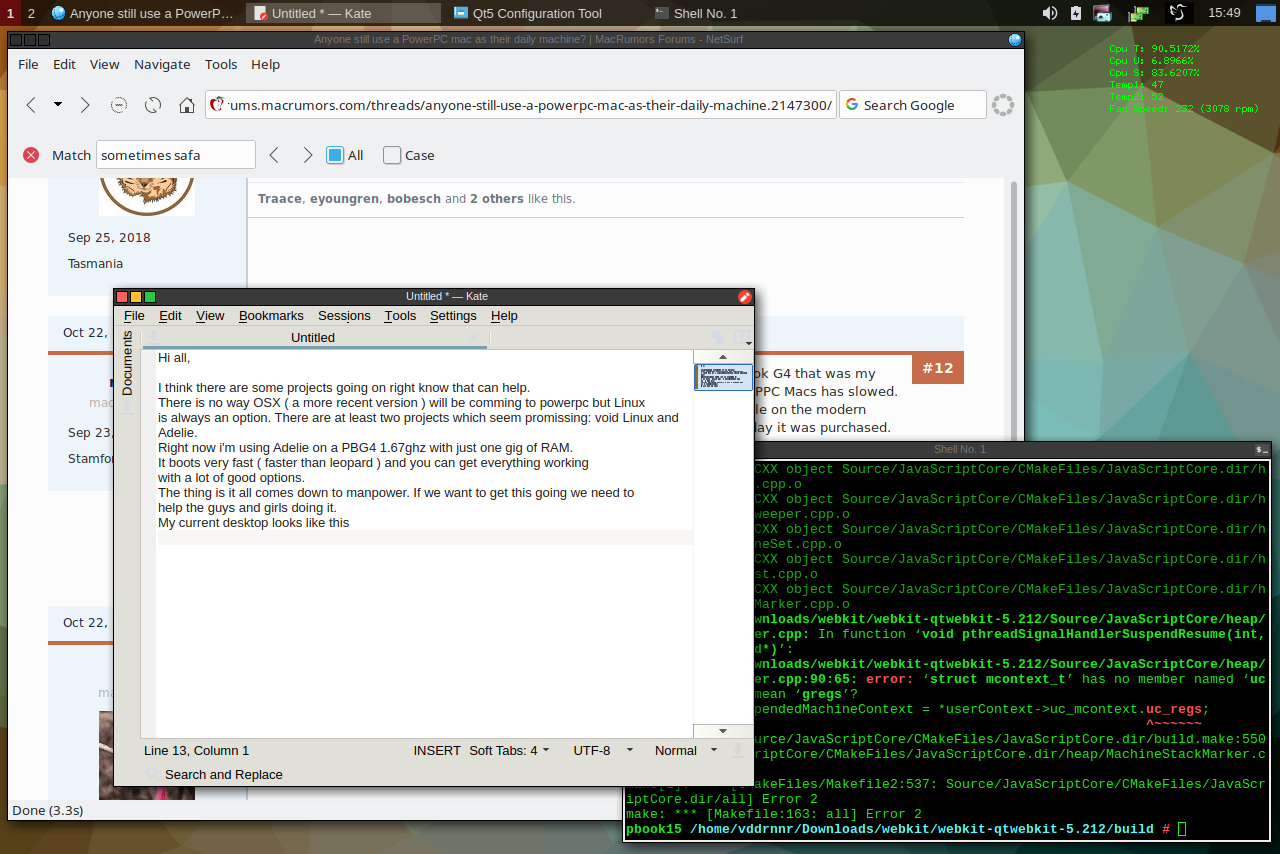This screenshot has height=854, width=1280.
Task: Open Kate Help menu
Action: point(504,315)
